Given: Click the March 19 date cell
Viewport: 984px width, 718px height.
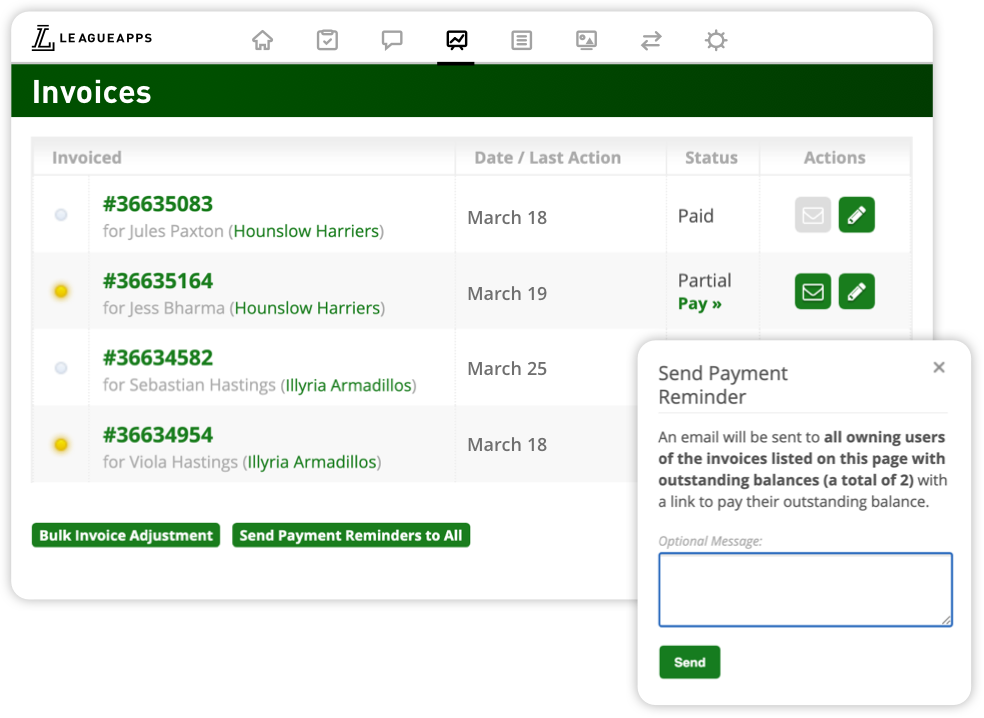Looking at the screenshot, I should point(507,293).
